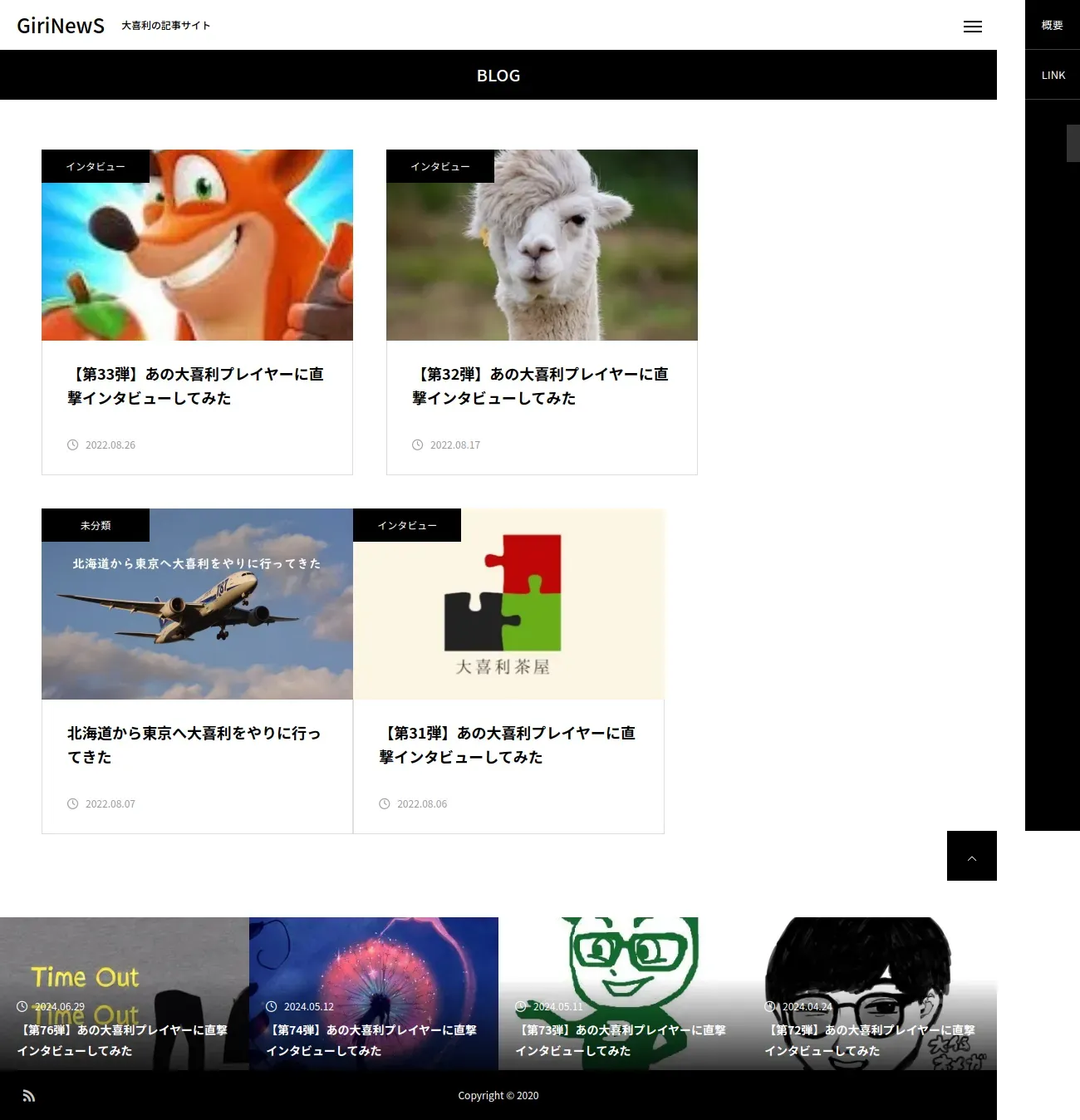Open the alpaca thumbnail for 第32弾
Viewport: 1080px width, 1120px height.
click(x=542, y=245)
